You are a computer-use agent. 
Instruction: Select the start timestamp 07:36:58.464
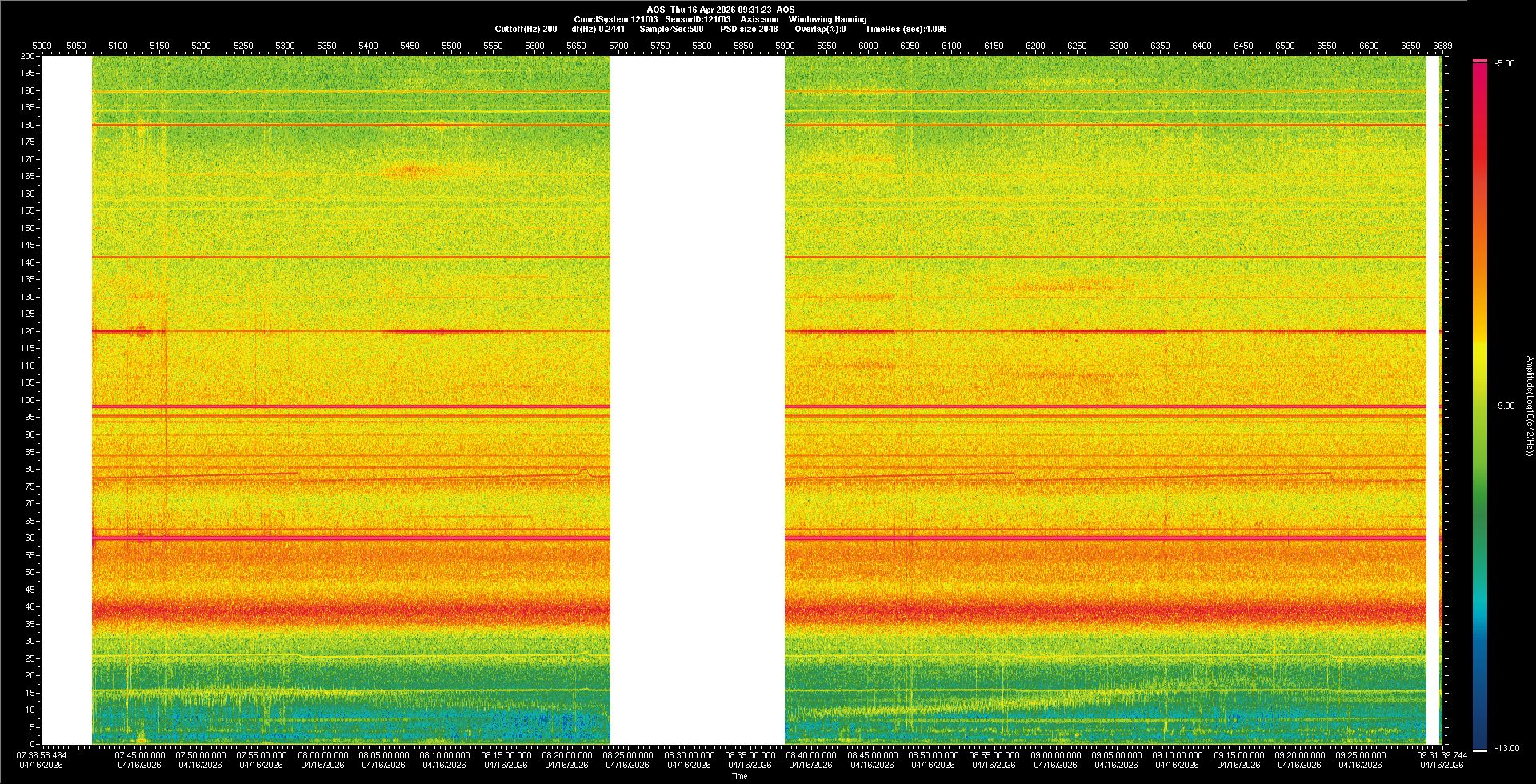click(42, 754)
